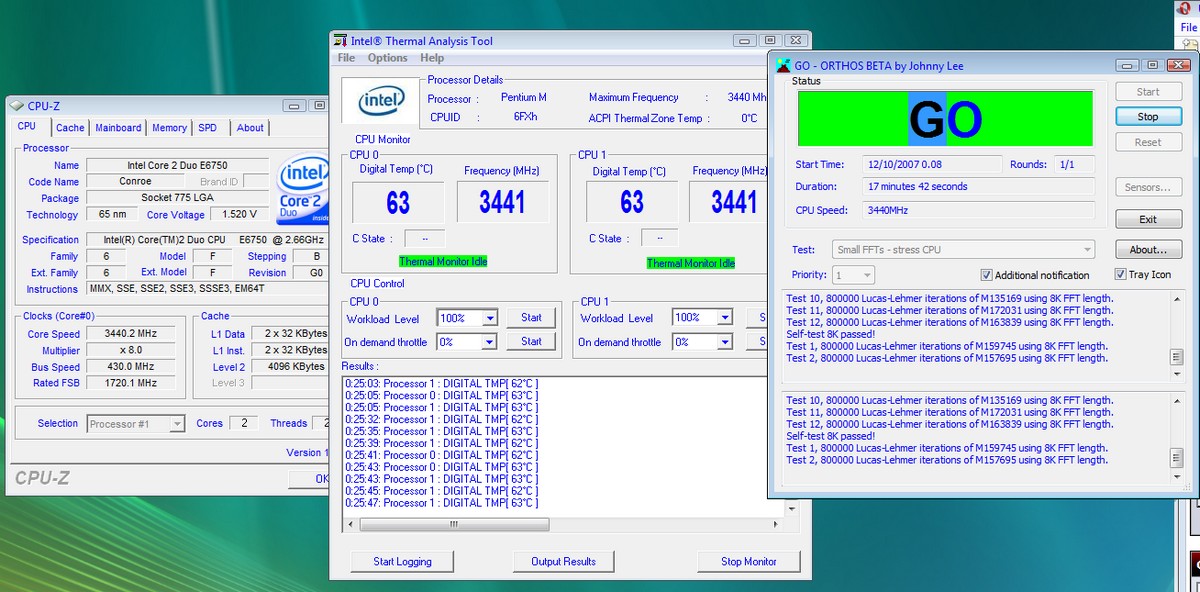Viewport: 1200px width, 592px height.
Task: Toggle the Additional notification checkbox
Action: click(987, 275)
